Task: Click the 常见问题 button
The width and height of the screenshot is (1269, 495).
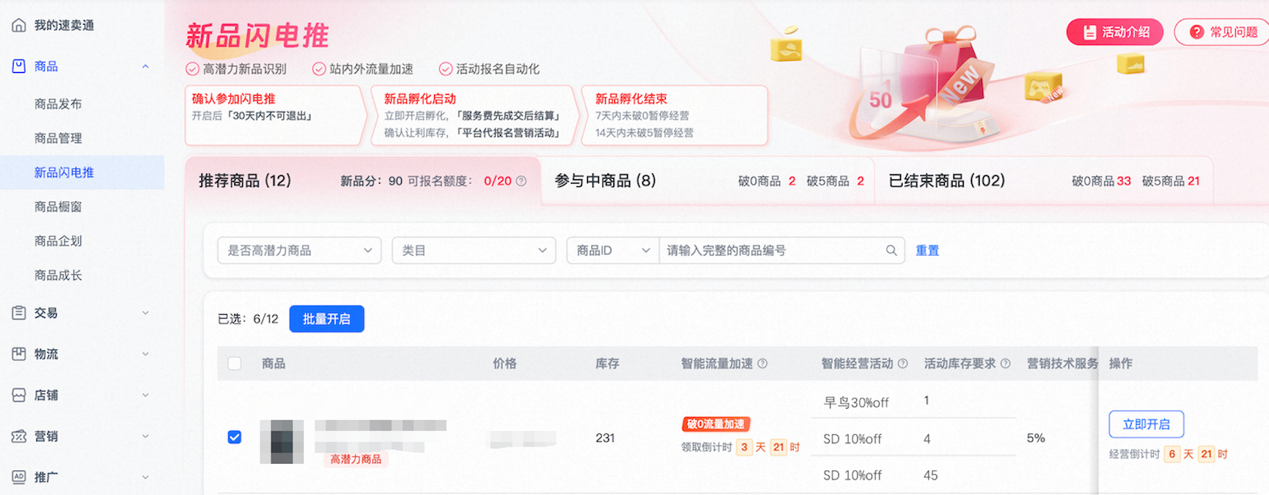Action: point(1223,32)
